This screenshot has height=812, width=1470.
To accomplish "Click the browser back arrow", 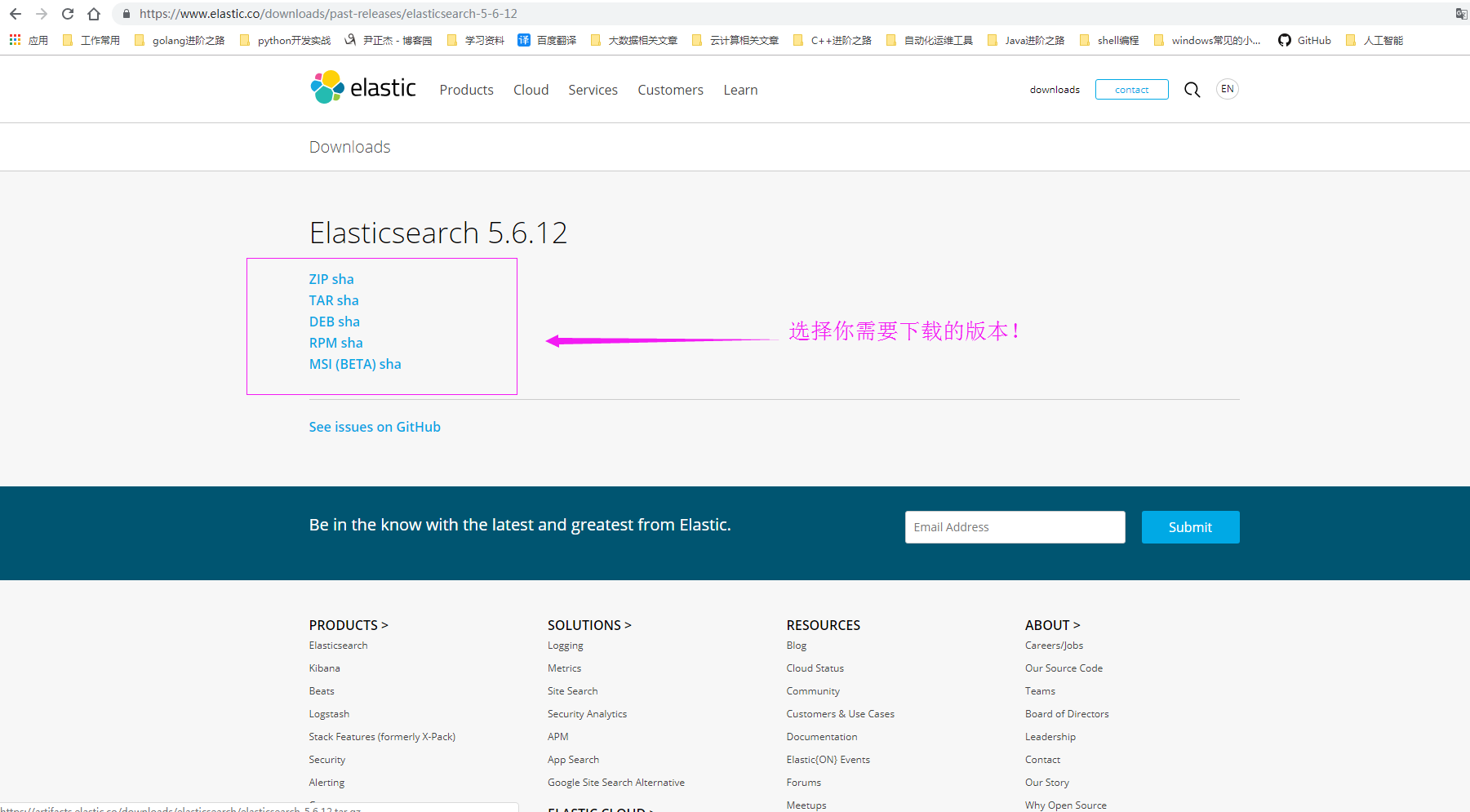I will coord(16,14).
